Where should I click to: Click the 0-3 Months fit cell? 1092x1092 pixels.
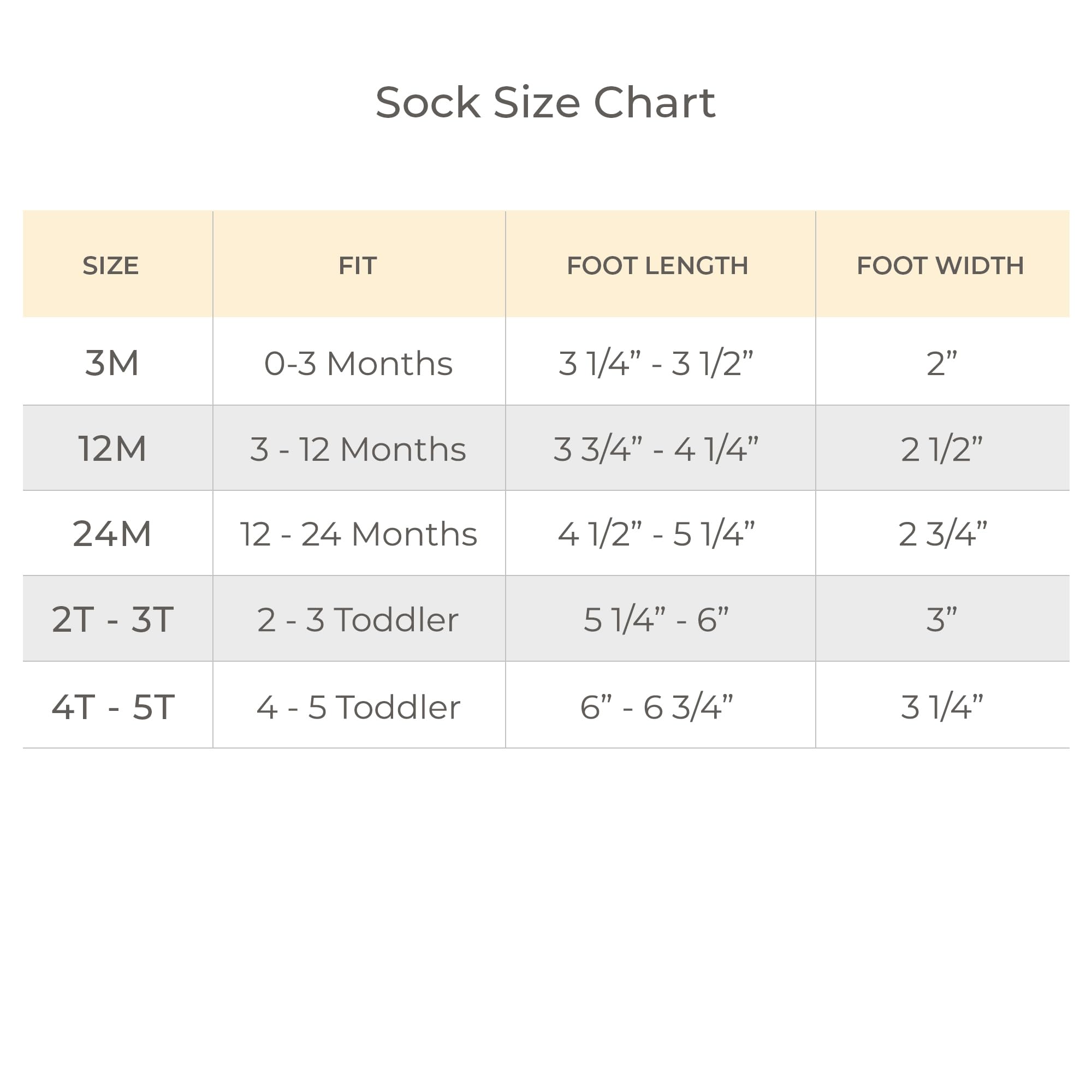point(358,363)
